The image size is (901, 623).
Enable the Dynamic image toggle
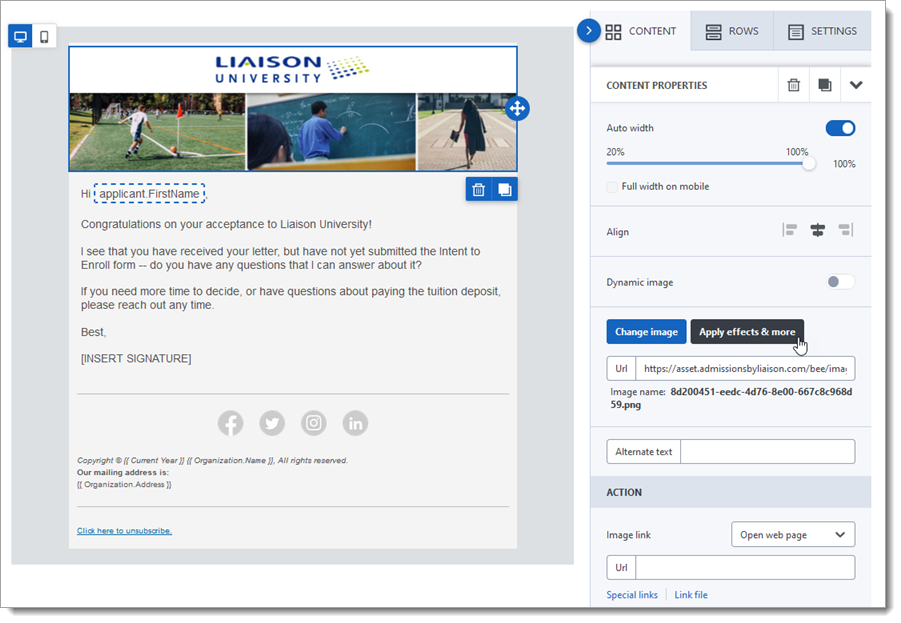(840, 282)
